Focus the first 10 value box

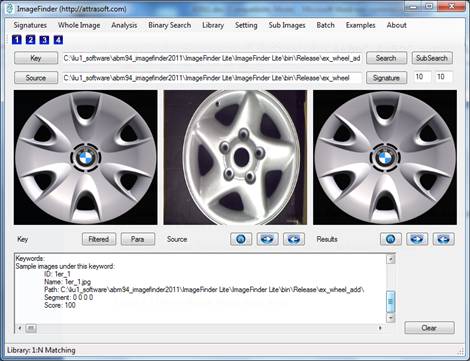pyautogui.click(x=422, y=77)
